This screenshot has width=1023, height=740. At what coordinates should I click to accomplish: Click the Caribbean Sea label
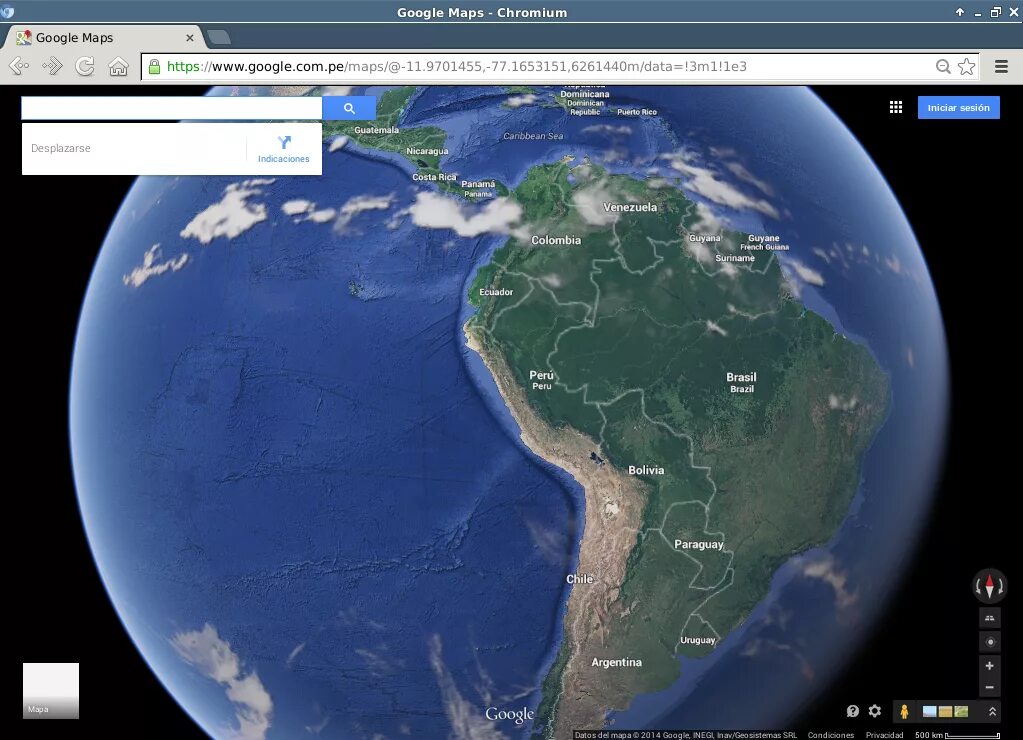click(x=533, y=136)
